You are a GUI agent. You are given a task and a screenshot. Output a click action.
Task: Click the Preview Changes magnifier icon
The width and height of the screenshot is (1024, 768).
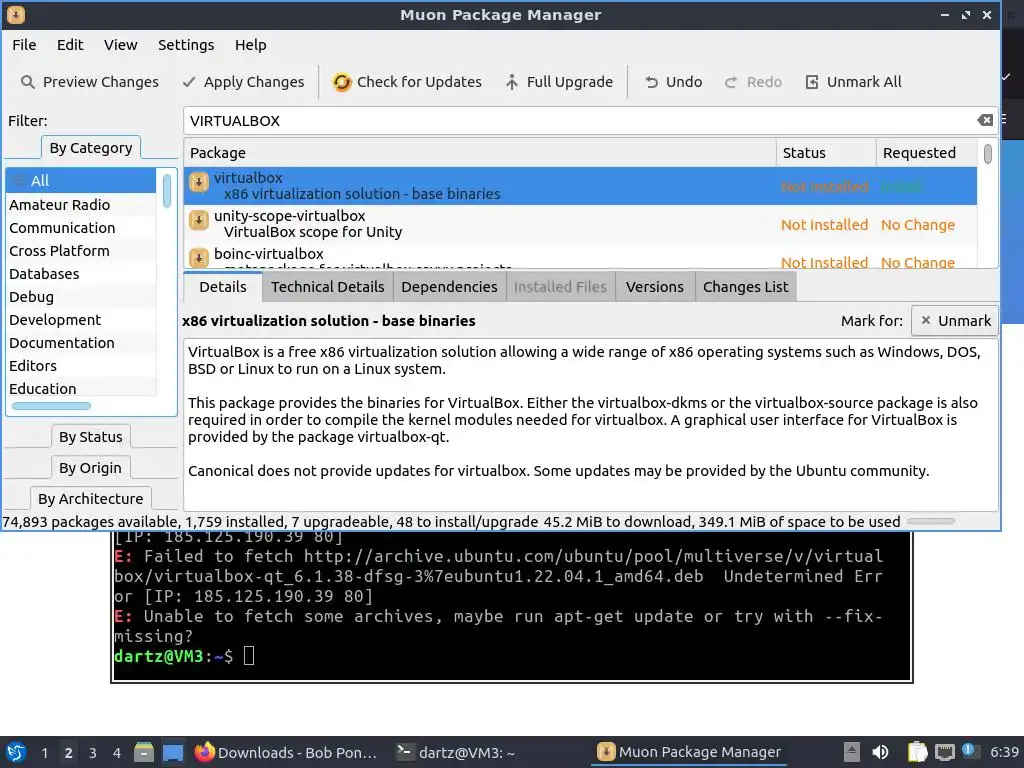(x=27, y=82)
